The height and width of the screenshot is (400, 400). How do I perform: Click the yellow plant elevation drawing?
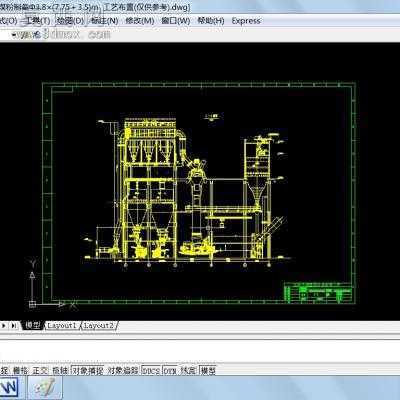point(187,191)
